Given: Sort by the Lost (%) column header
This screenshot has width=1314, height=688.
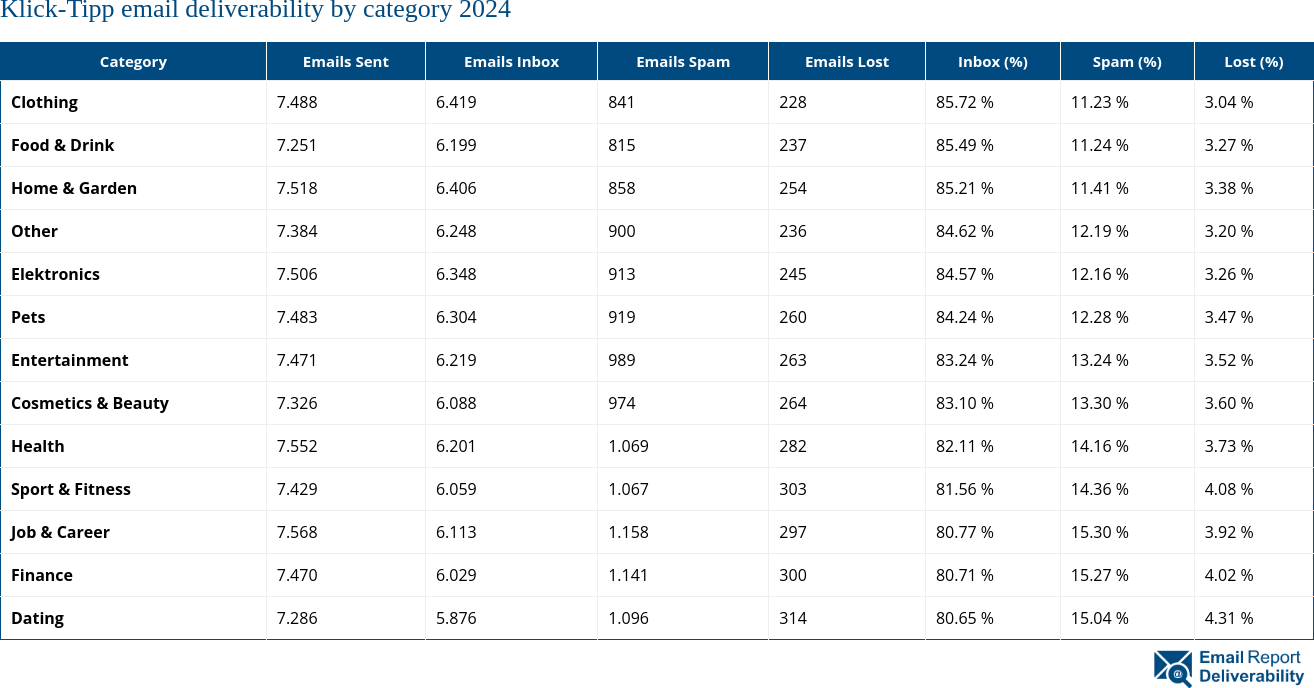Looking at the screenshot, I should tap(1254, 61).
